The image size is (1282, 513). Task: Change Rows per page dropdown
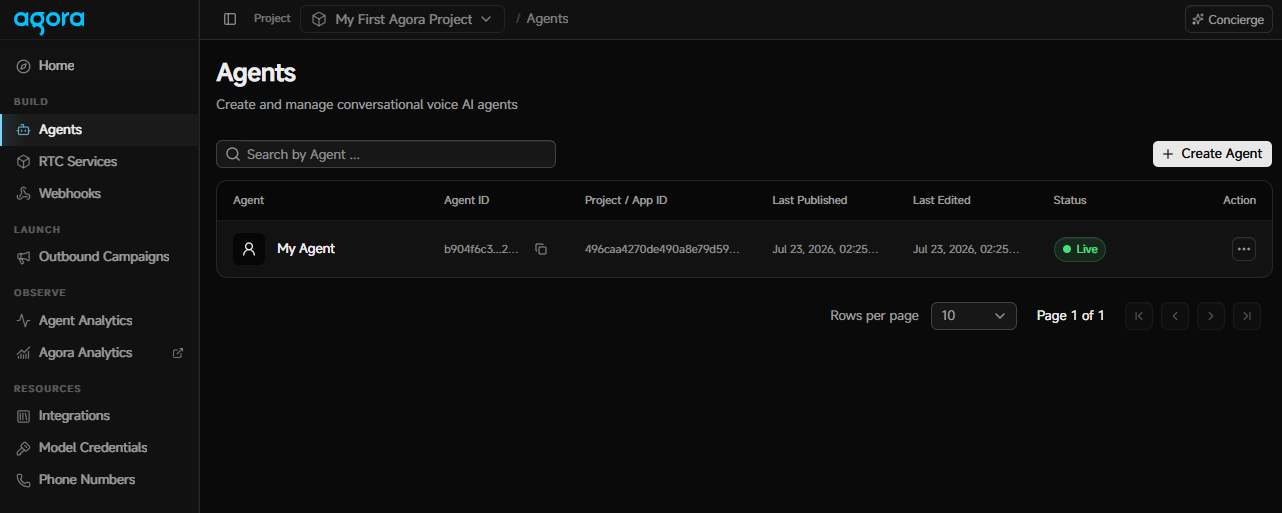pyautogui.click(x=973, y=316)
